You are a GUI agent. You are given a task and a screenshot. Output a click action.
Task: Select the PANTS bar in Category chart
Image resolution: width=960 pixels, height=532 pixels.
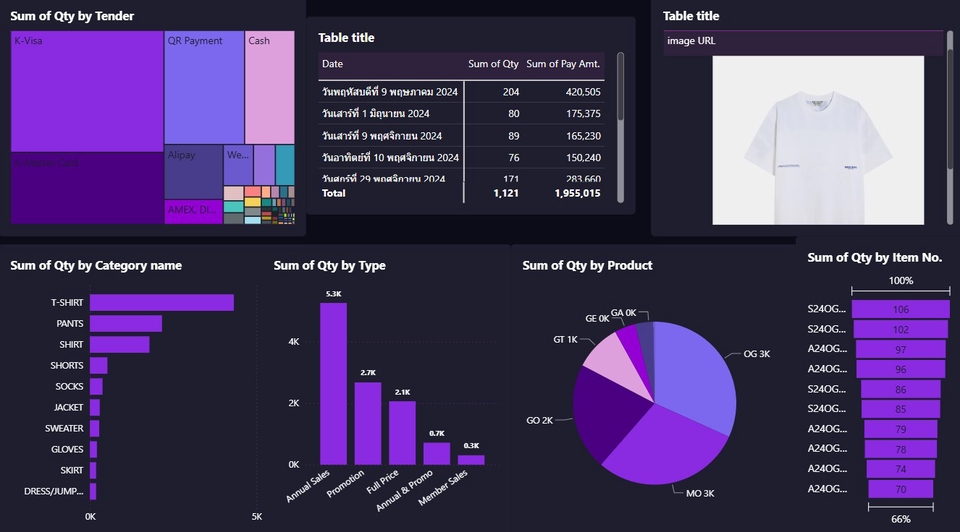click(x=125, y=324)
